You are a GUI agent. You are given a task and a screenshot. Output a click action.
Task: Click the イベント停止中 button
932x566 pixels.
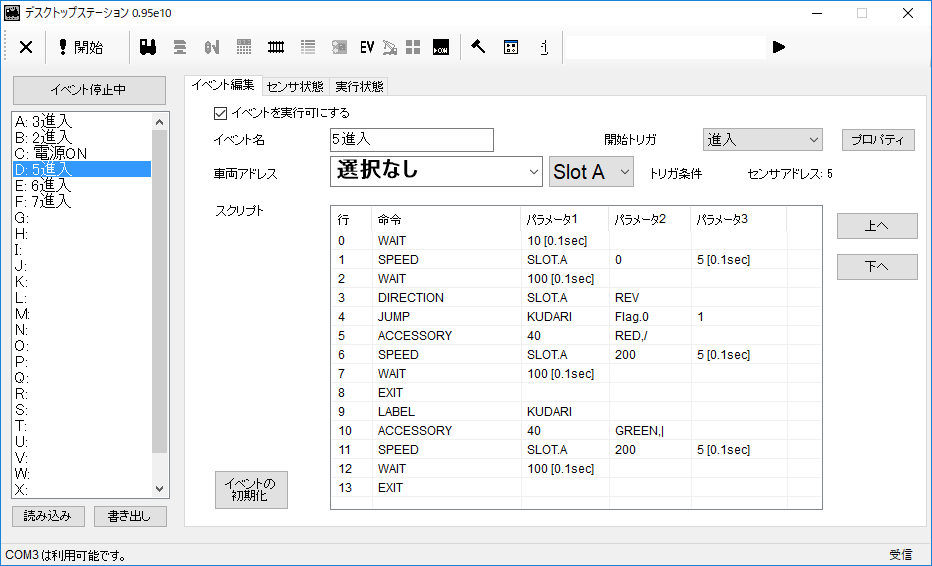[x=89, y=90]
